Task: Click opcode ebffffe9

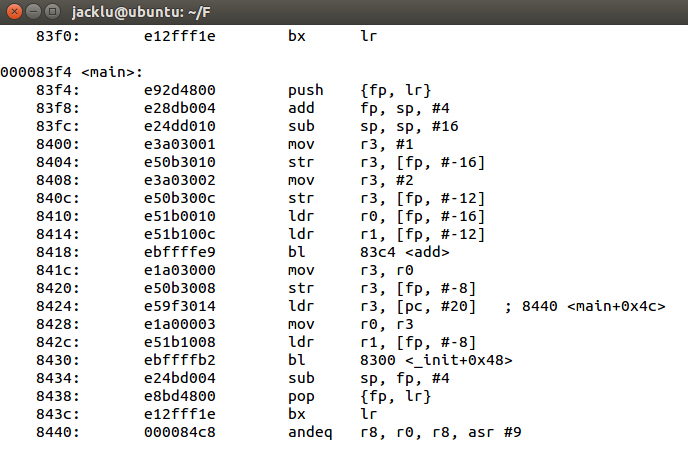Action: coord(179,252)
